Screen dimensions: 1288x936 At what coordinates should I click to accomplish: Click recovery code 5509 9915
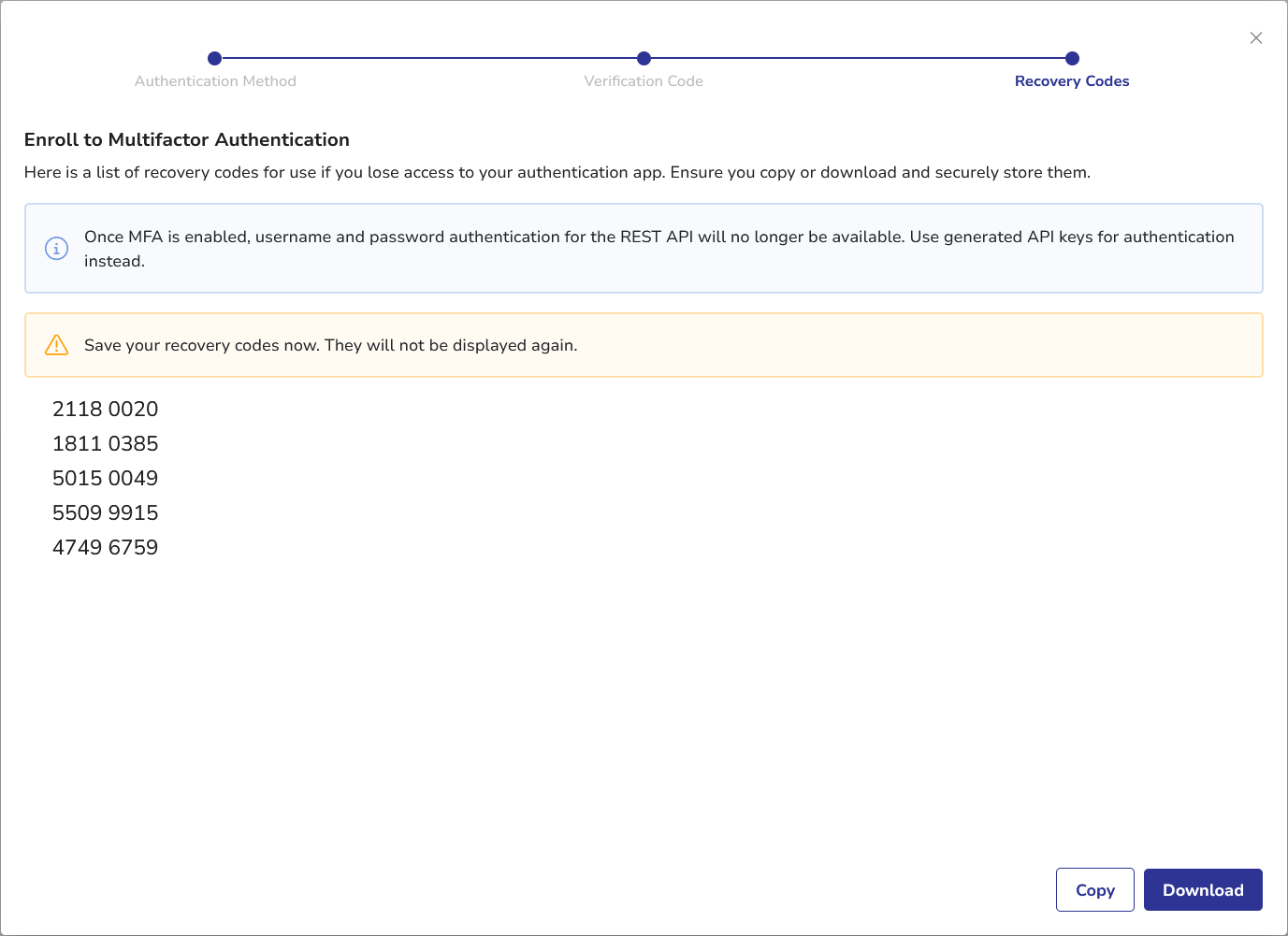[x=106, y=512]
